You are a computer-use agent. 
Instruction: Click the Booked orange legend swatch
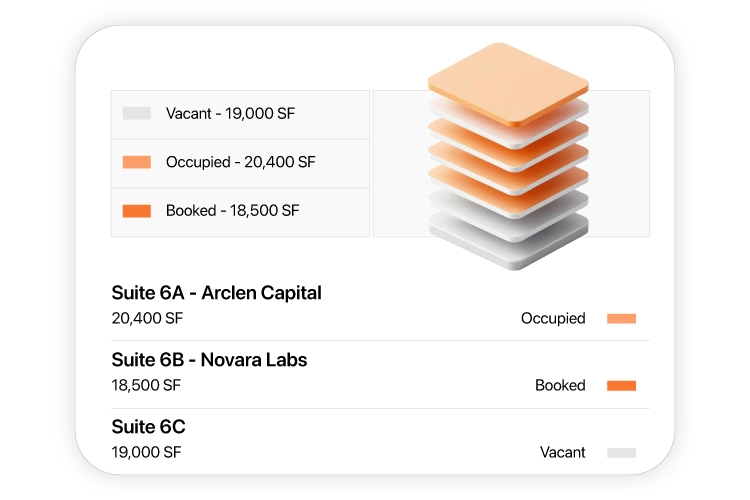(136, 211)
